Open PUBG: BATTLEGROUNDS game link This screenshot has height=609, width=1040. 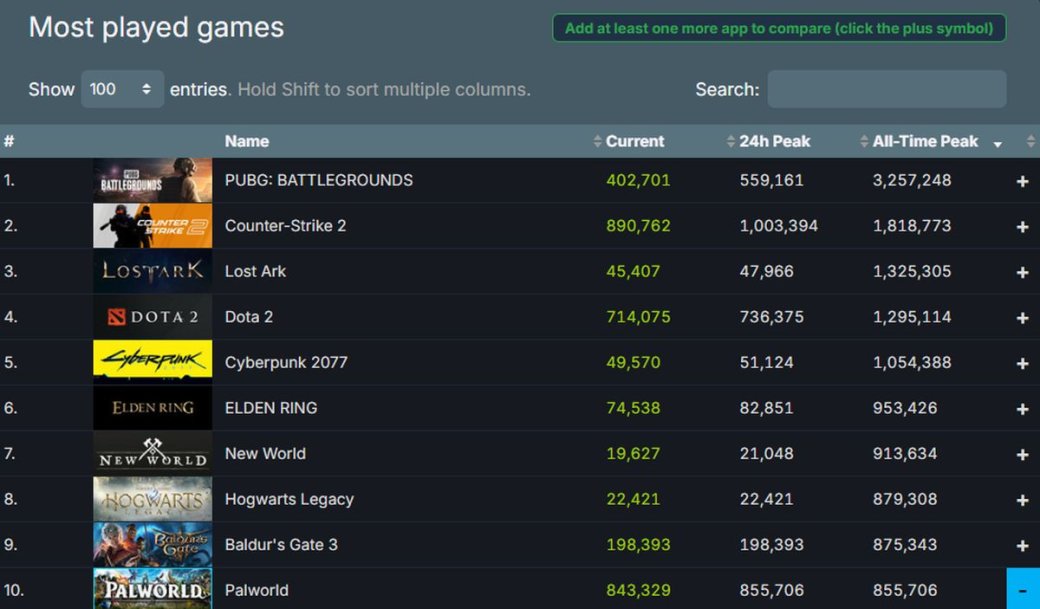[318, 180]
